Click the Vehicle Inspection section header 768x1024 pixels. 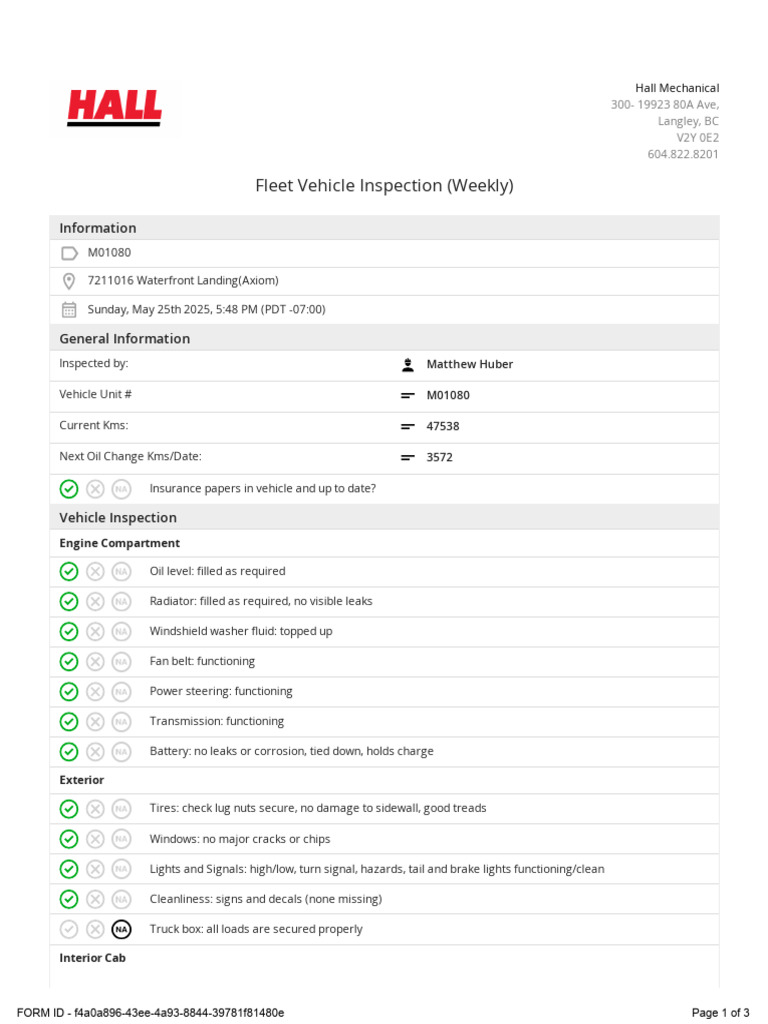click(x=118, y=517)
